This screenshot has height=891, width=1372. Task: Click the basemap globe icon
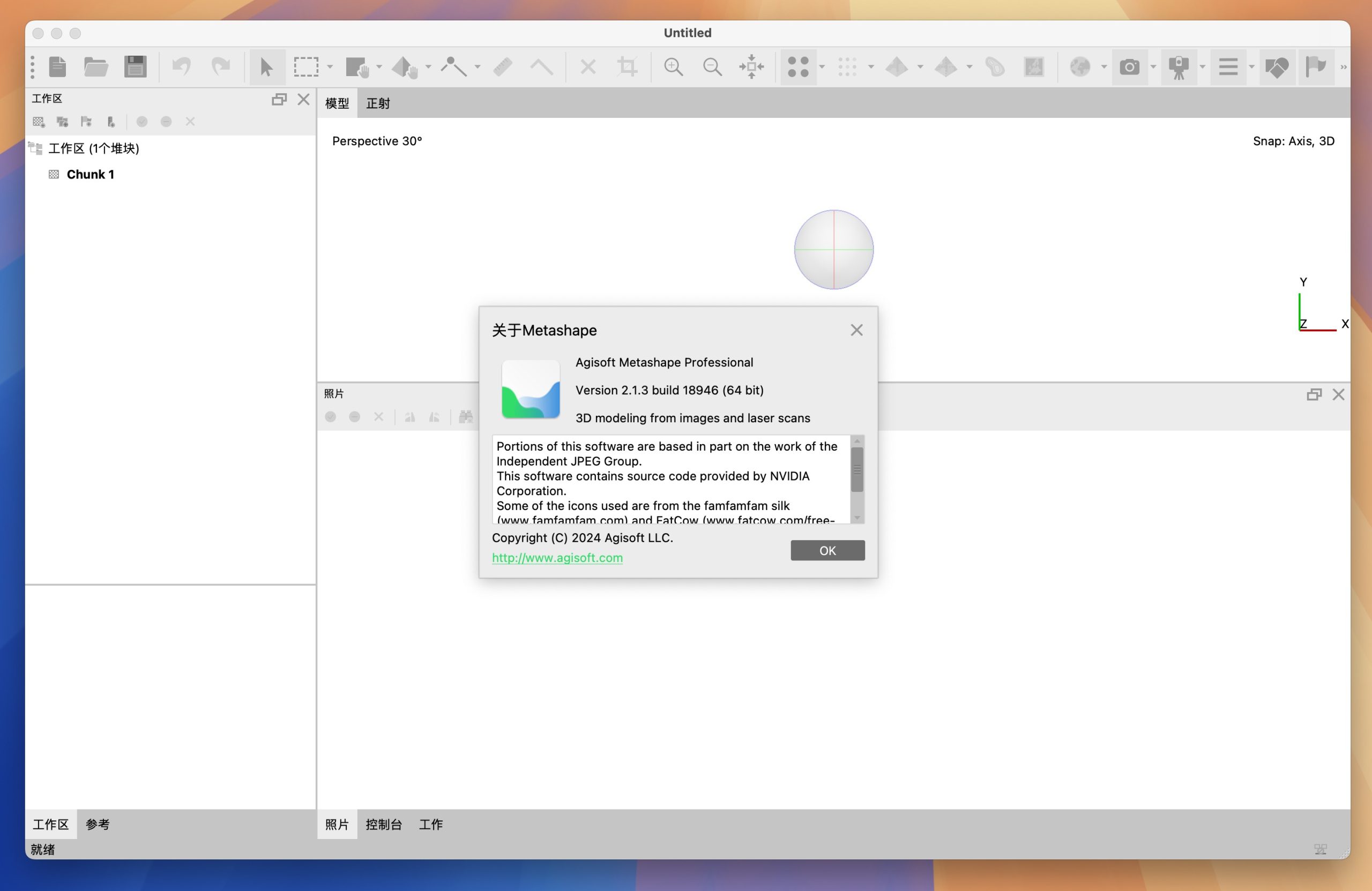(1080, 67)
